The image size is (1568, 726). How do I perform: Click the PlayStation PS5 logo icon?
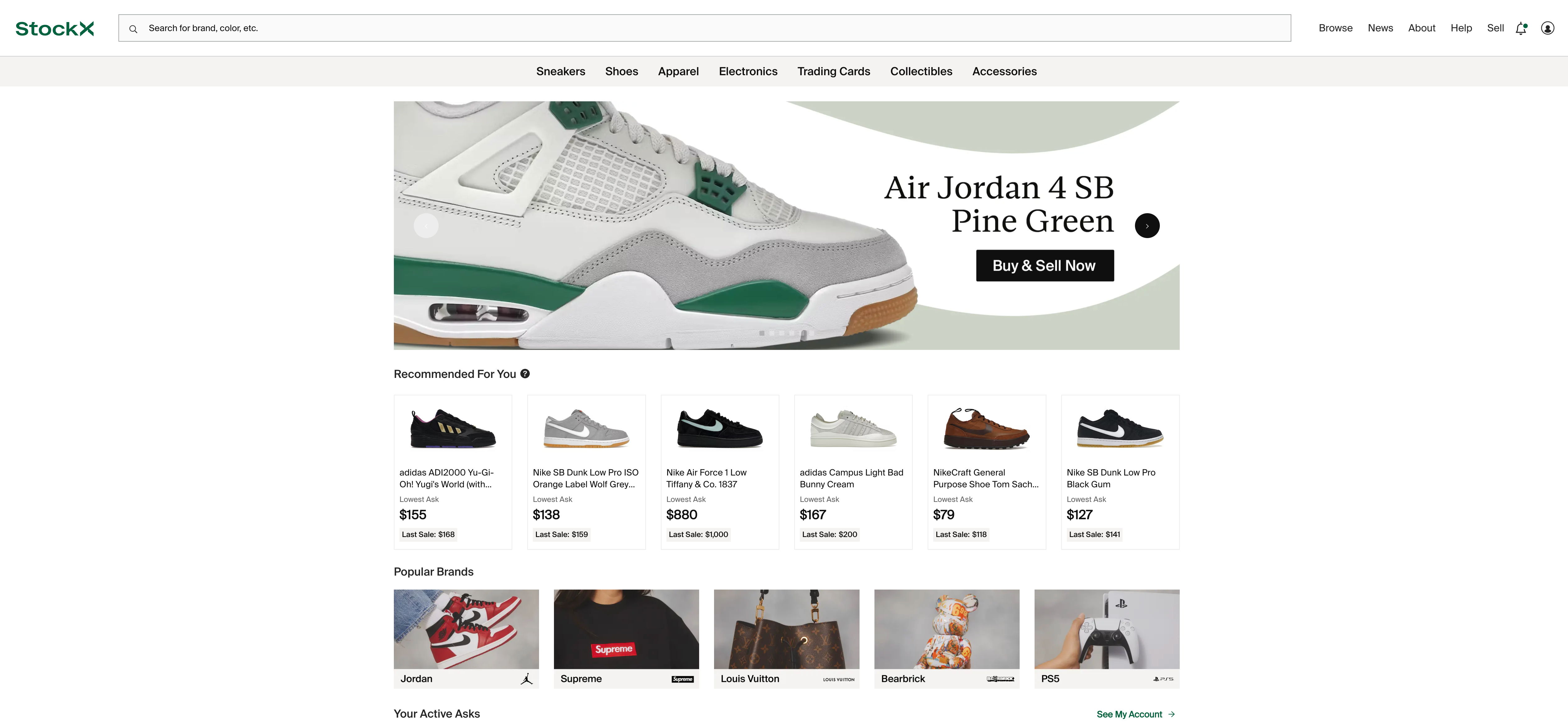1163,679
